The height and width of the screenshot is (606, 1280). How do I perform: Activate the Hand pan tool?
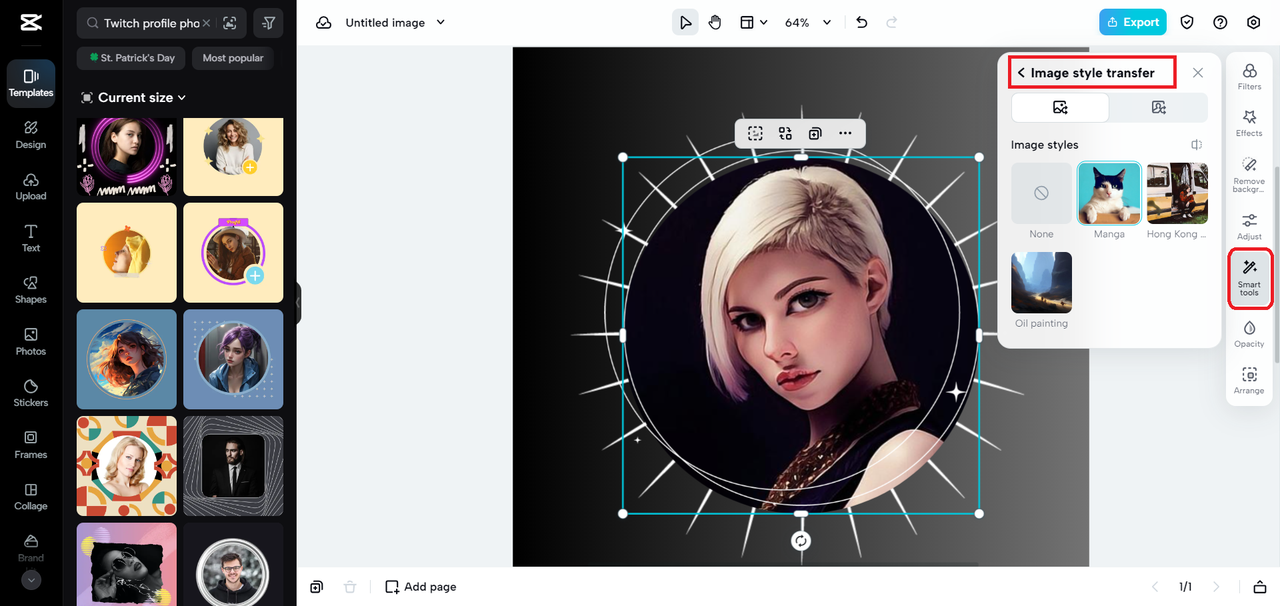coord(715,22)
